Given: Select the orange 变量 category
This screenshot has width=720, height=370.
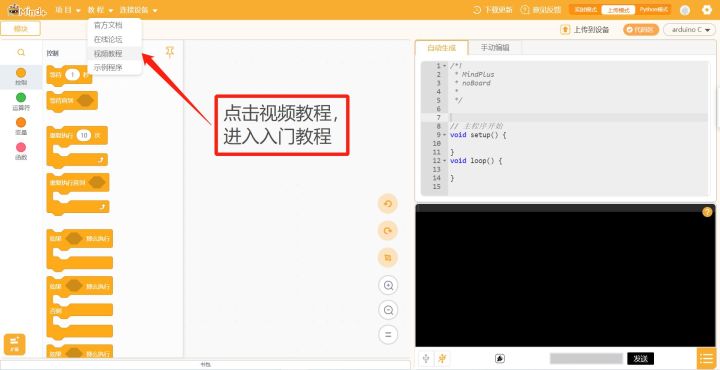Looking at the screenshot, I should [21, 126].
